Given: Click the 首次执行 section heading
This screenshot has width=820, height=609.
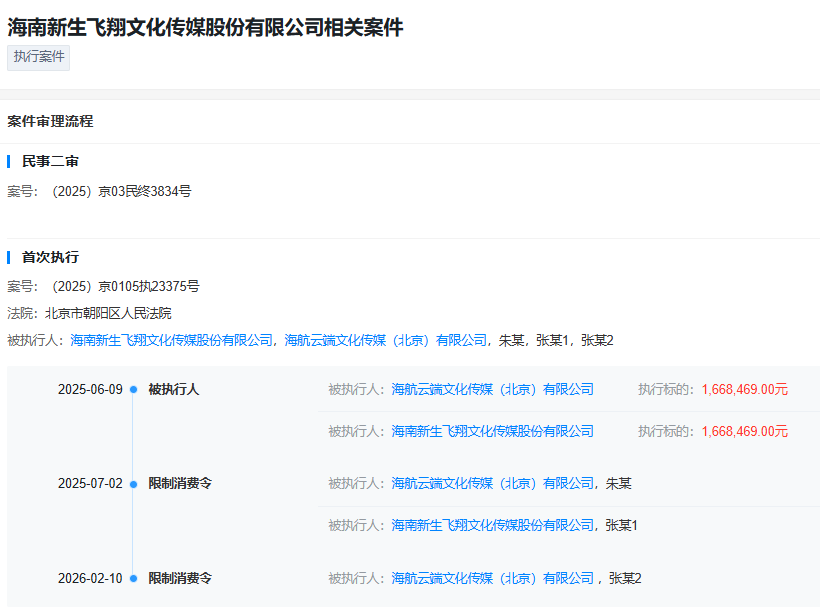Looking at the screenshot, I should pyautogui.click(x=50, y=257).
